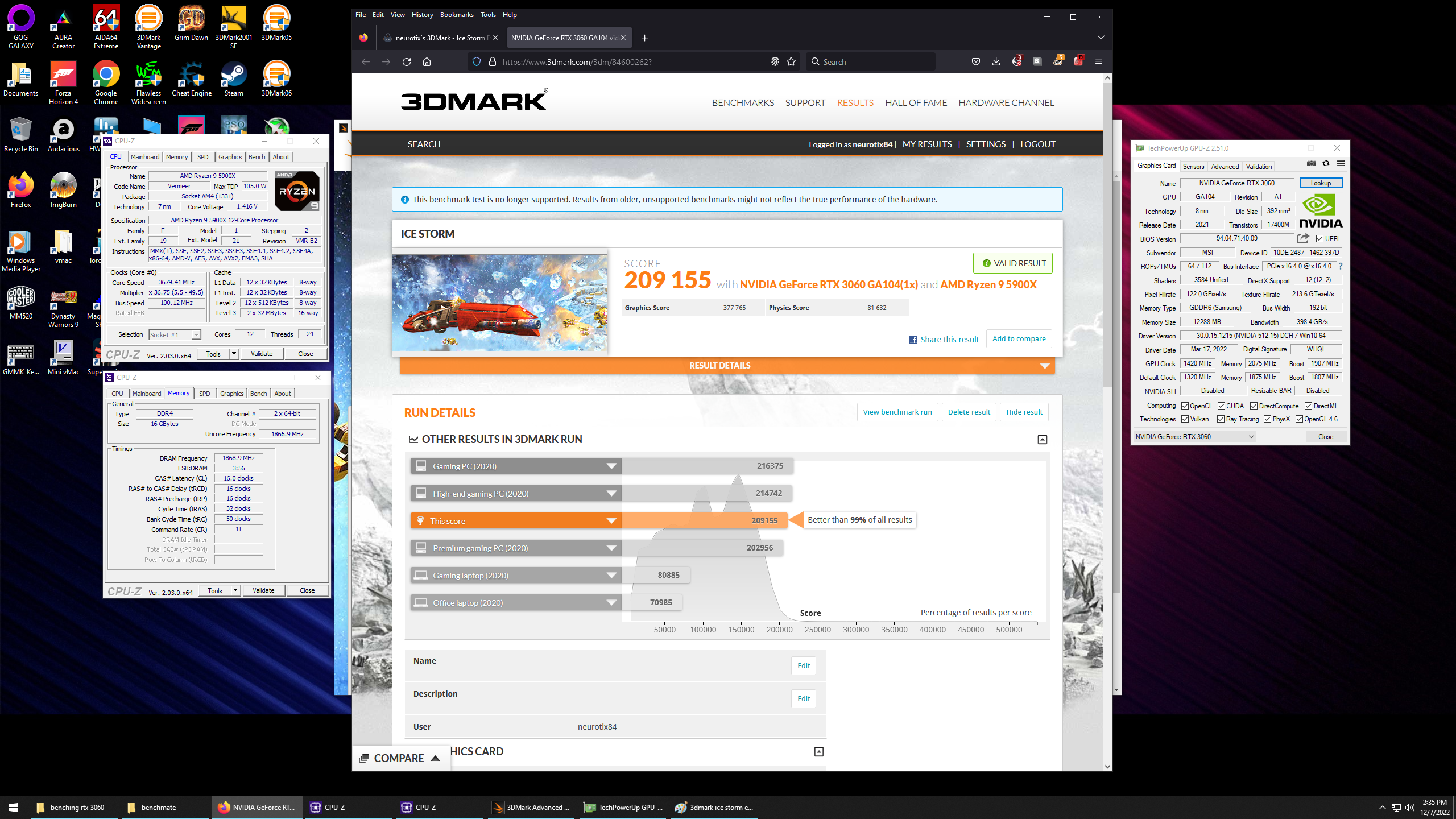The height and width of the screenshot is (819, 1456).
Task: Save page to Pocket
Action: 976,61
